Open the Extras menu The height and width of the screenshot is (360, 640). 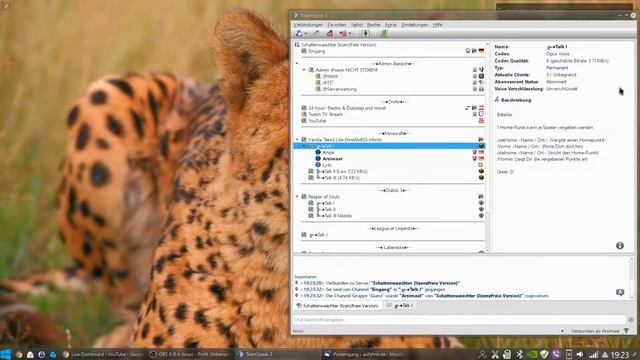391,25
